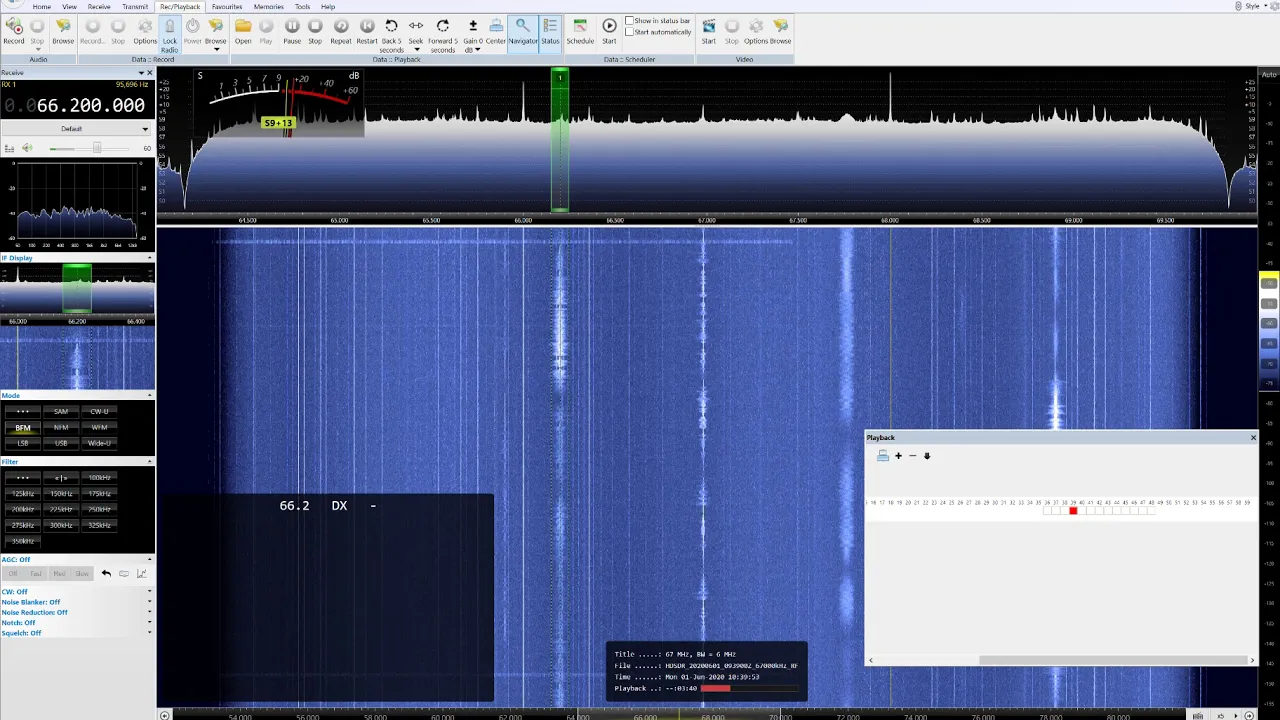Open Data Record Options gear
This screenshot has width=1280, height=720.
145,30
